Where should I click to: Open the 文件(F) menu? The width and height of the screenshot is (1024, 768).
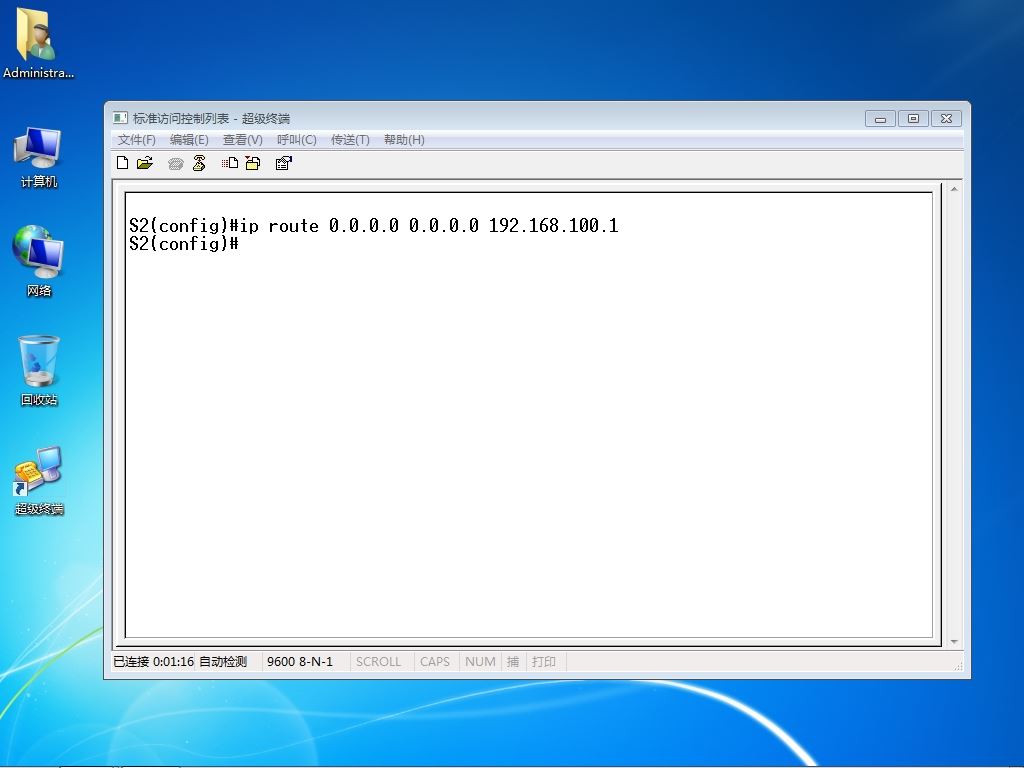136,140
